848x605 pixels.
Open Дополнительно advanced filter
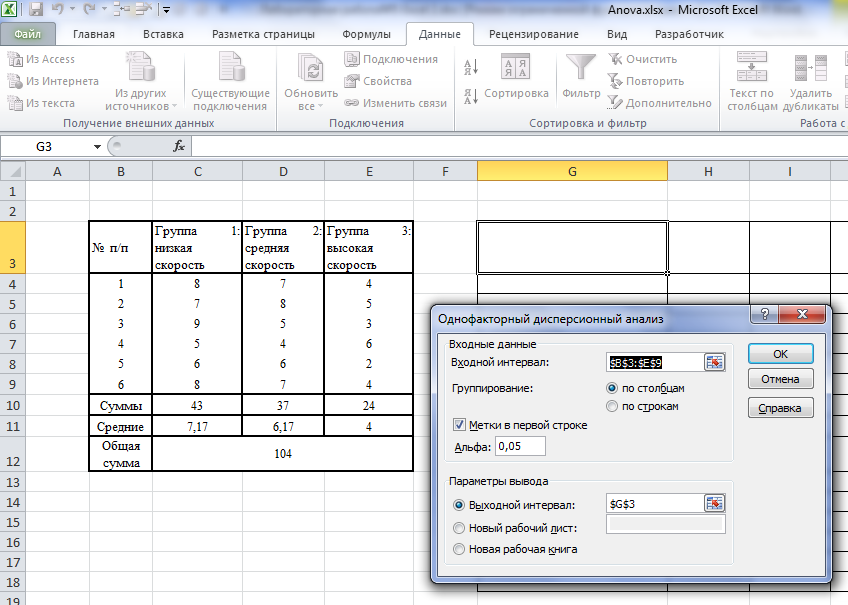tap(659, 103)
